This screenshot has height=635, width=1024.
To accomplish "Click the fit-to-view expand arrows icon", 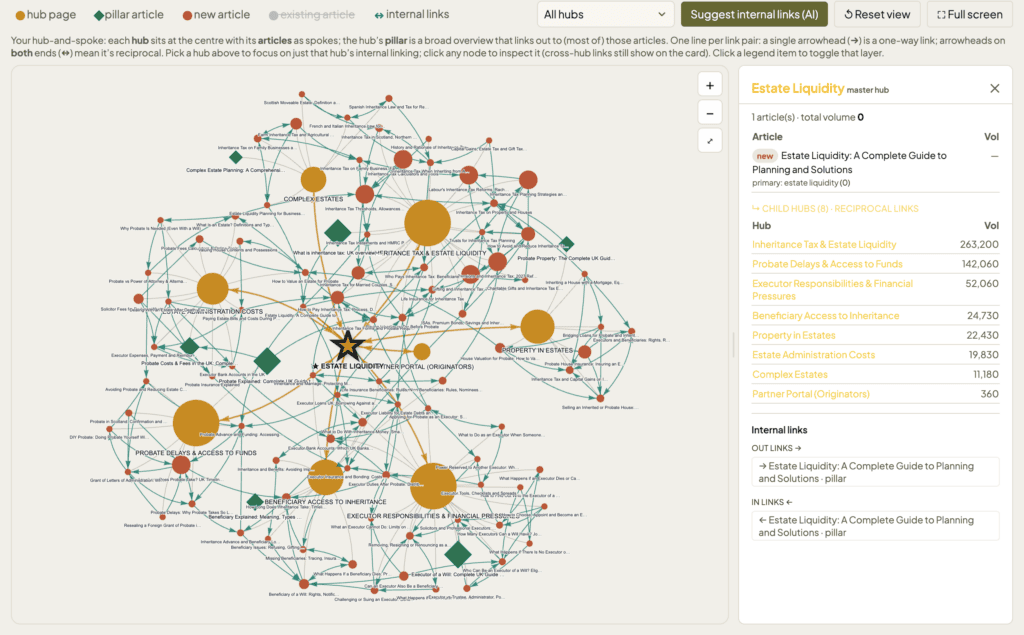I will pos(710,140).
